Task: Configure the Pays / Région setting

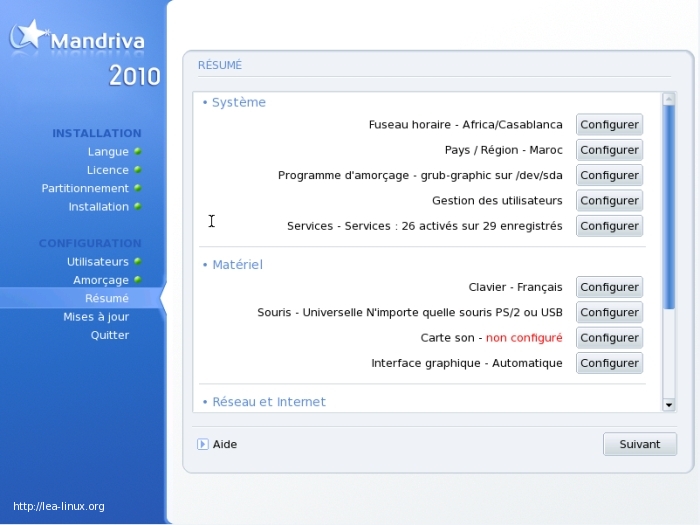Action: pyautogui.click(x=609, y=150)
